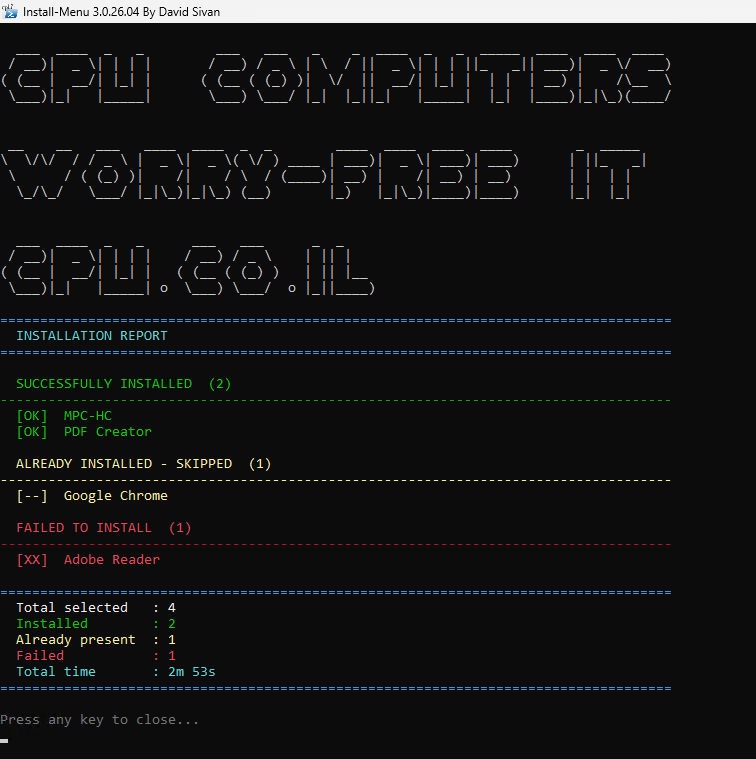This screenshot has width=756, height=759.
Task: Select the Adobe Reader failed entry
Action: (112, 560)
